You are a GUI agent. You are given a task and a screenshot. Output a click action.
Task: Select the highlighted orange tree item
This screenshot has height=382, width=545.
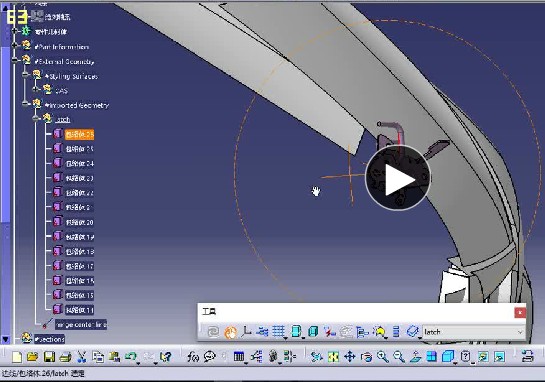click(x=79, y=134)
